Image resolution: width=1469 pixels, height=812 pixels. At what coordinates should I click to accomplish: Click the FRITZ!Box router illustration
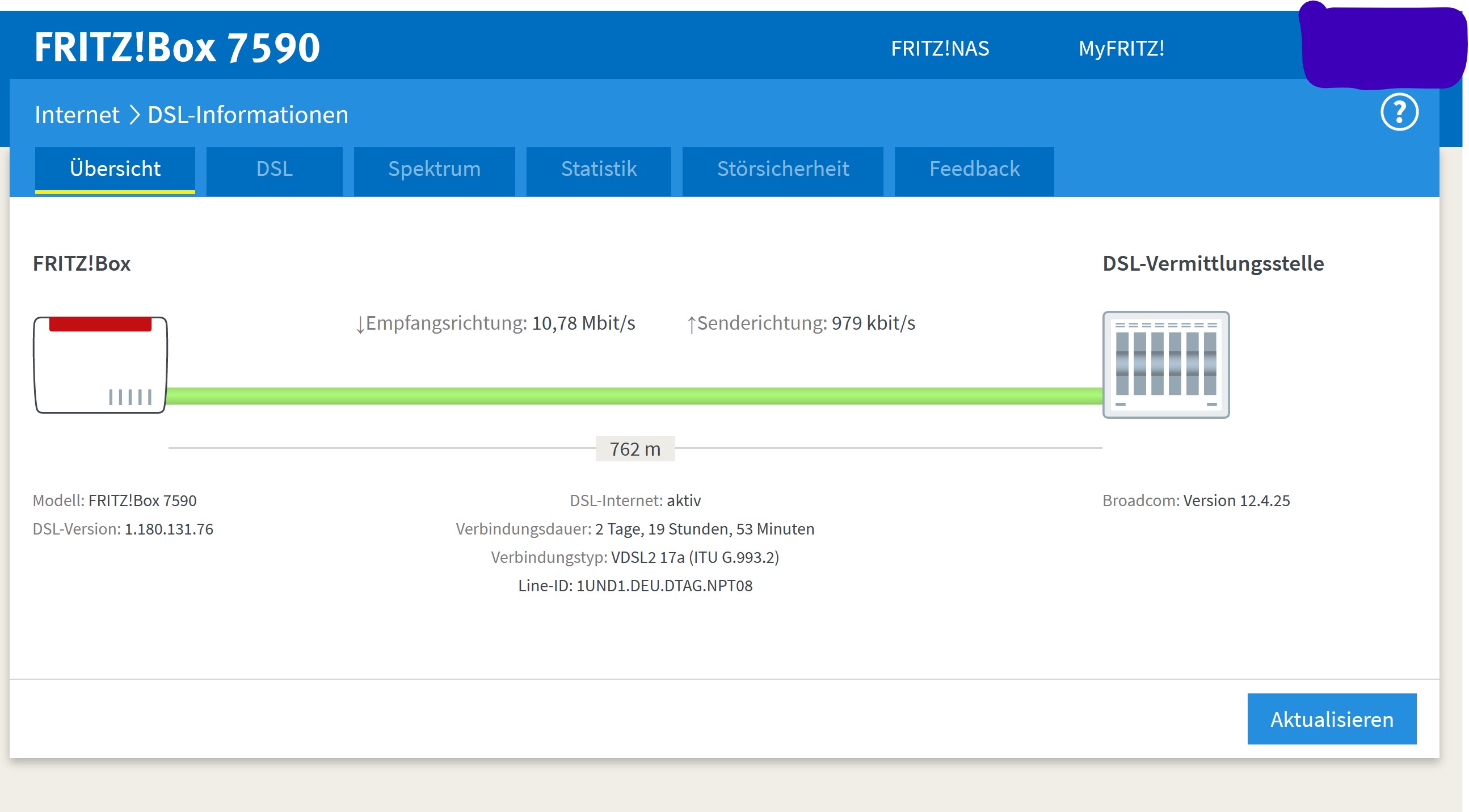pyautogui.click(x=100, y=364)
